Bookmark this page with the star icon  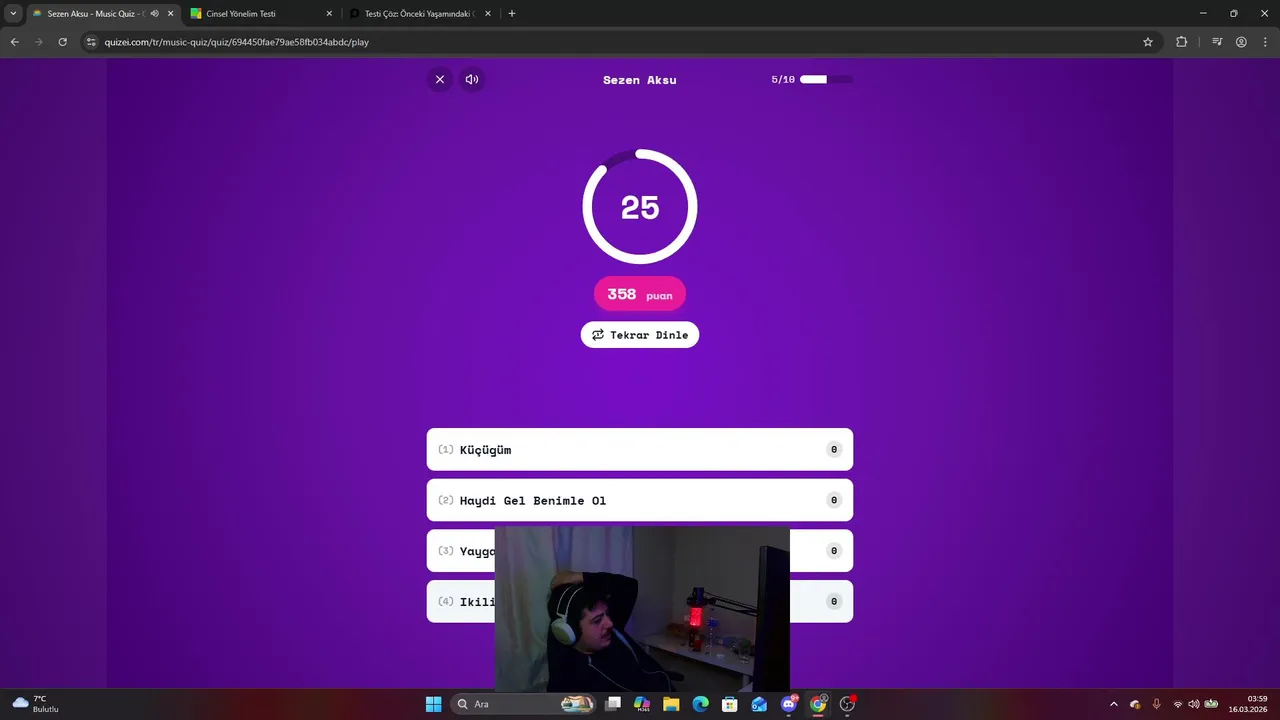click(x=1148, y=42)
